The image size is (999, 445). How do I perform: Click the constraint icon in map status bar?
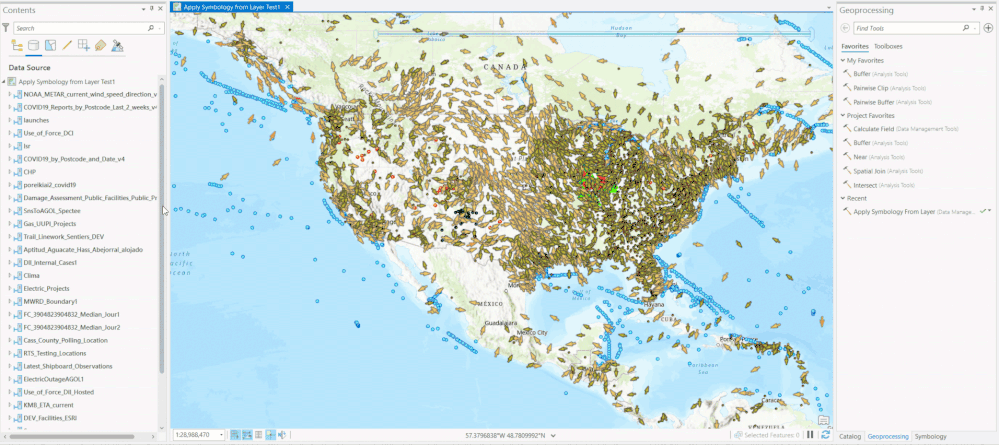pos(270,435)
